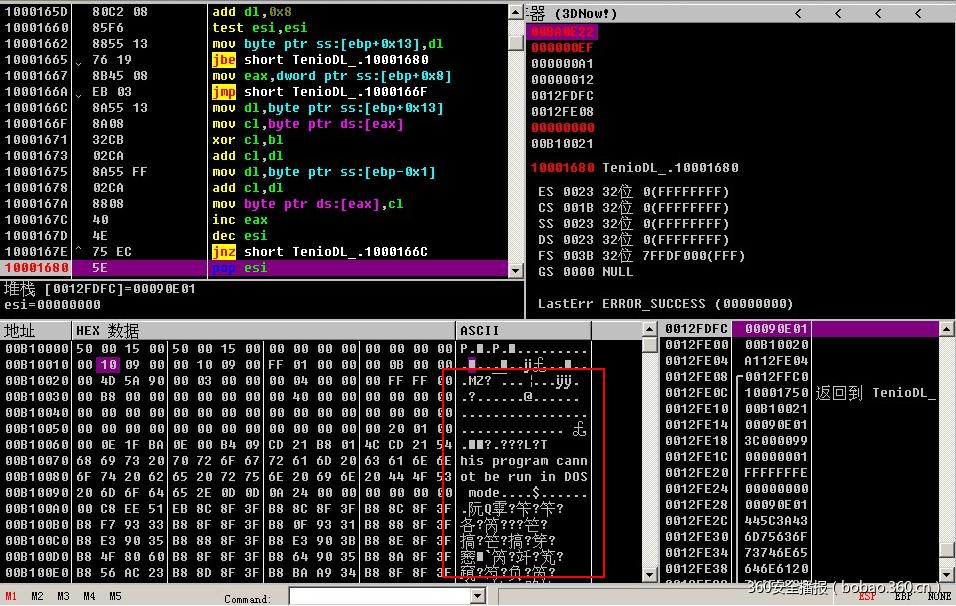This screenshot has width=956, height=606.
Task: Select the GS 0000 NULL row
Action: click(585, 272)
